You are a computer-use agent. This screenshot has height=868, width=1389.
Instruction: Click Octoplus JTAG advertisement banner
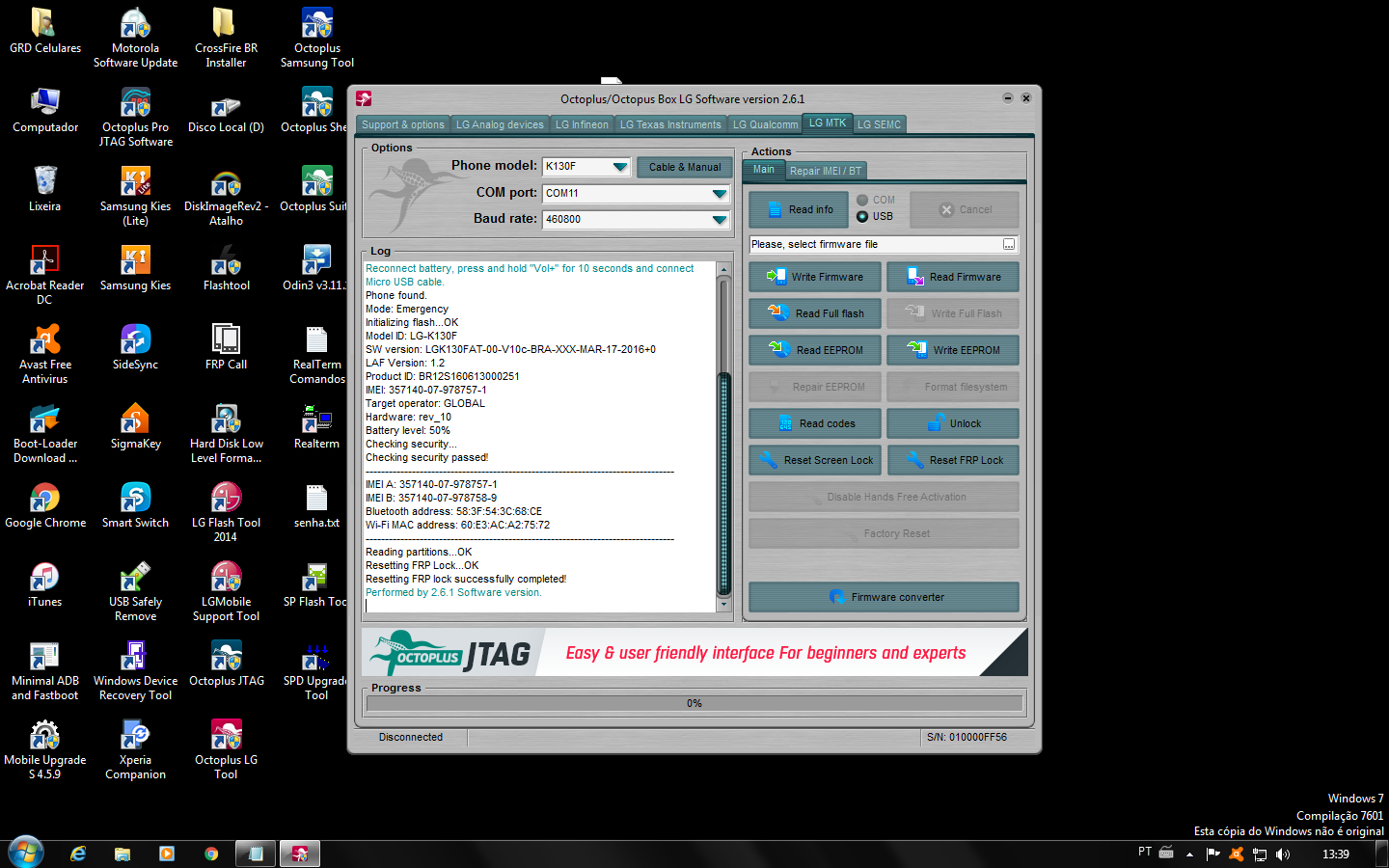coord(694,652)
